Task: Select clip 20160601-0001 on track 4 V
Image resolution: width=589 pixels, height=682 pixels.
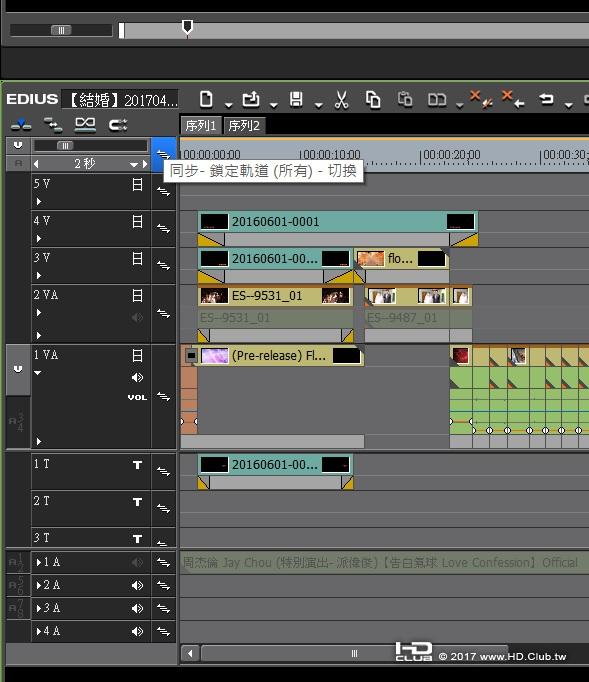Action: [x=338, y=222]
